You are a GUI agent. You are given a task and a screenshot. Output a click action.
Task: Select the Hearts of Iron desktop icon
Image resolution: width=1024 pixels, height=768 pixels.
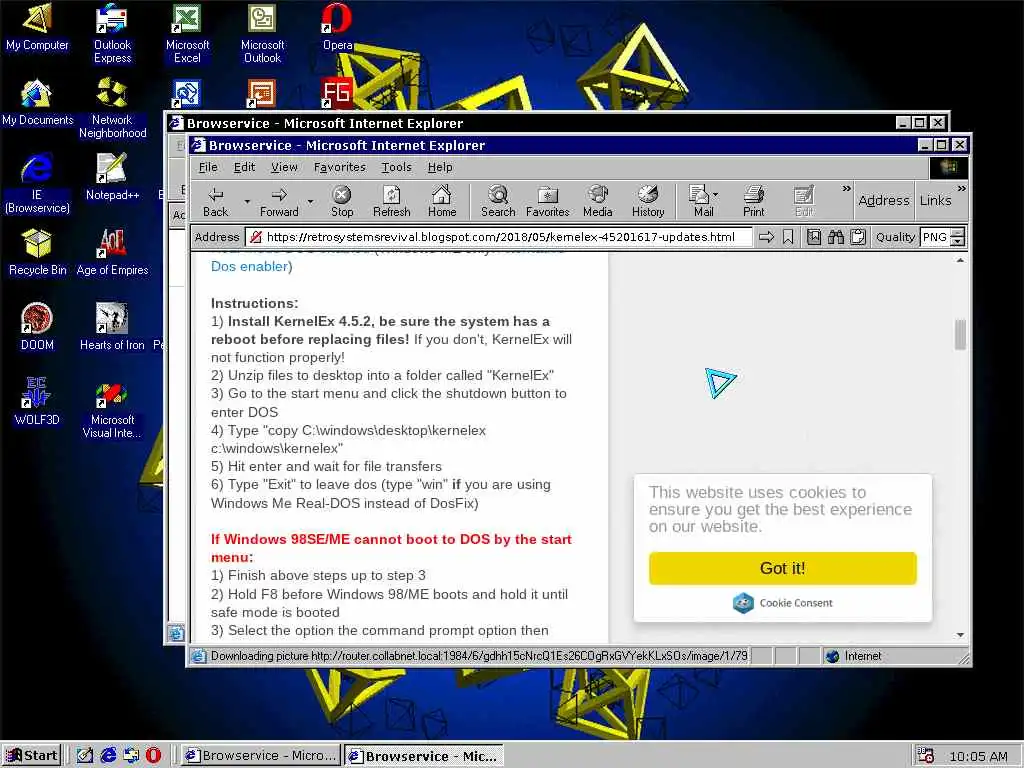tap(112, 327)
